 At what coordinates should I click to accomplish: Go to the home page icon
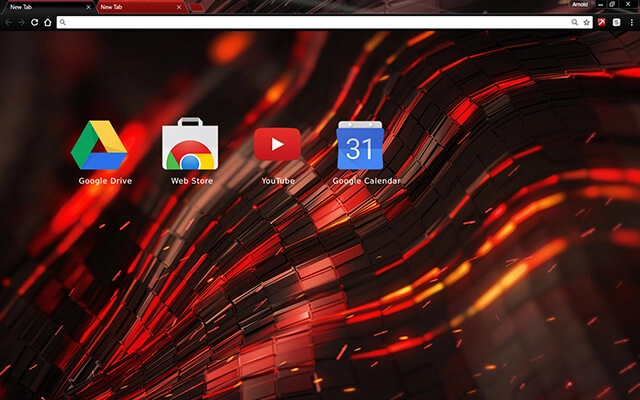48,22
